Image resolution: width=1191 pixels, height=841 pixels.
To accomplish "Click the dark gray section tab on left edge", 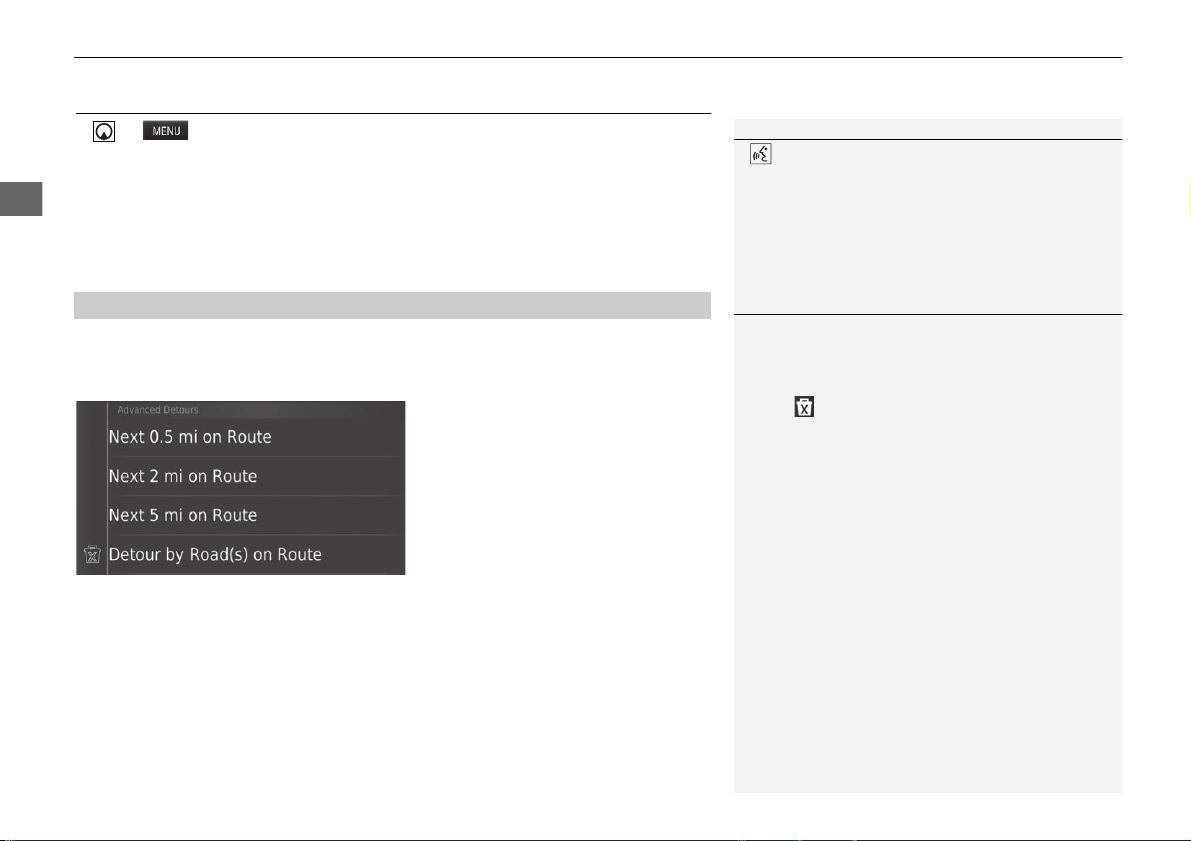I will pos(21,199).
